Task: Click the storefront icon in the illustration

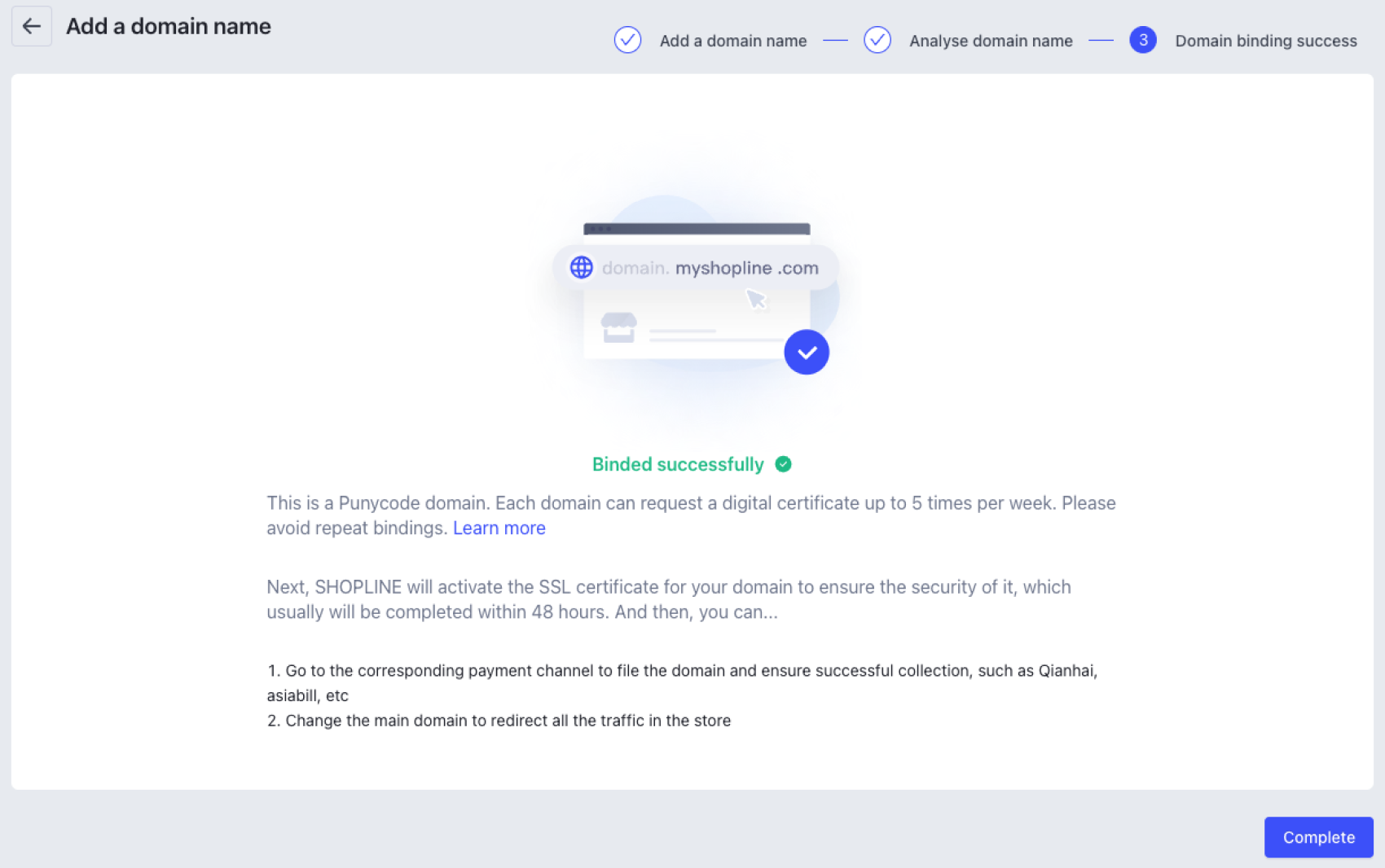Action: 618,327
